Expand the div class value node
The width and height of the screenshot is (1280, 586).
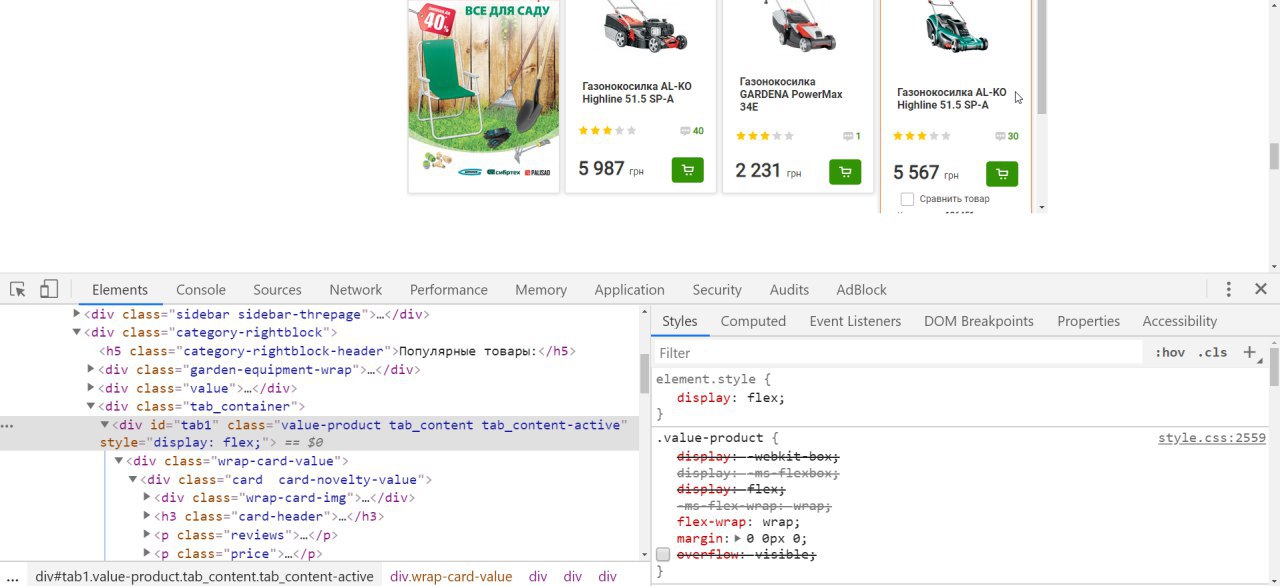[x=92, y=388]
